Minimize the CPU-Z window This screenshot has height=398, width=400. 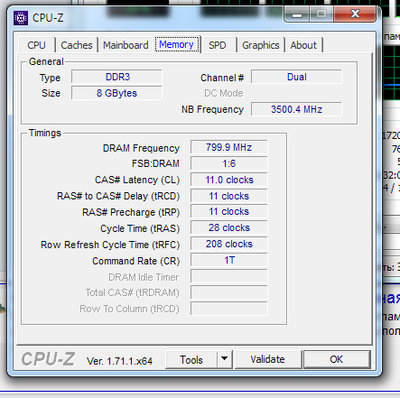pyautogui.click(x=297, y=14)
